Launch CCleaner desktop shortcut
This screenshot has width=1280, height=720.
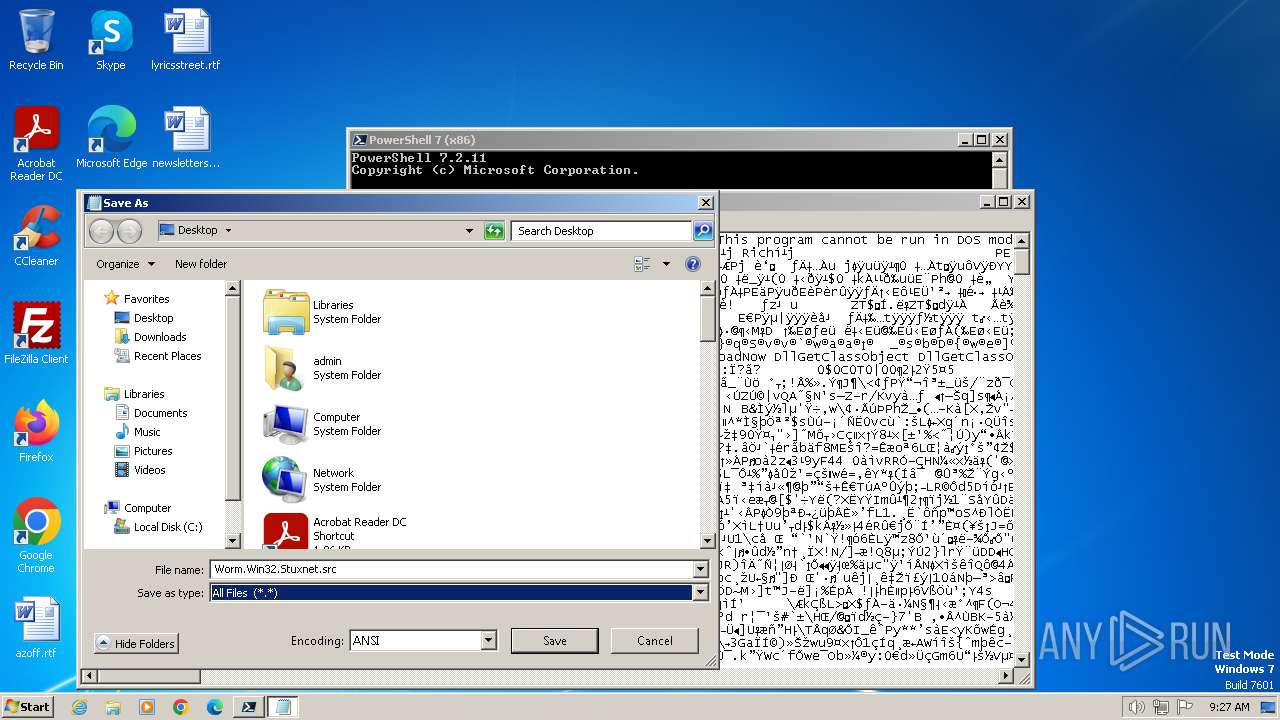(36, 235)
